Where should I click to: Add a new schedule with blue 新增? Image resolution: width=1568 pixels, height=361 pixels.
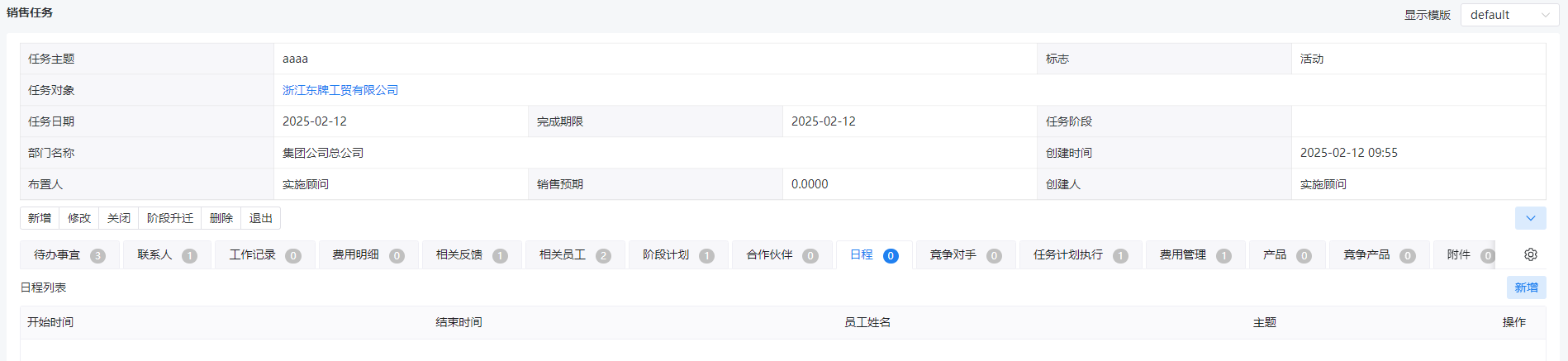pos(1526,287)
